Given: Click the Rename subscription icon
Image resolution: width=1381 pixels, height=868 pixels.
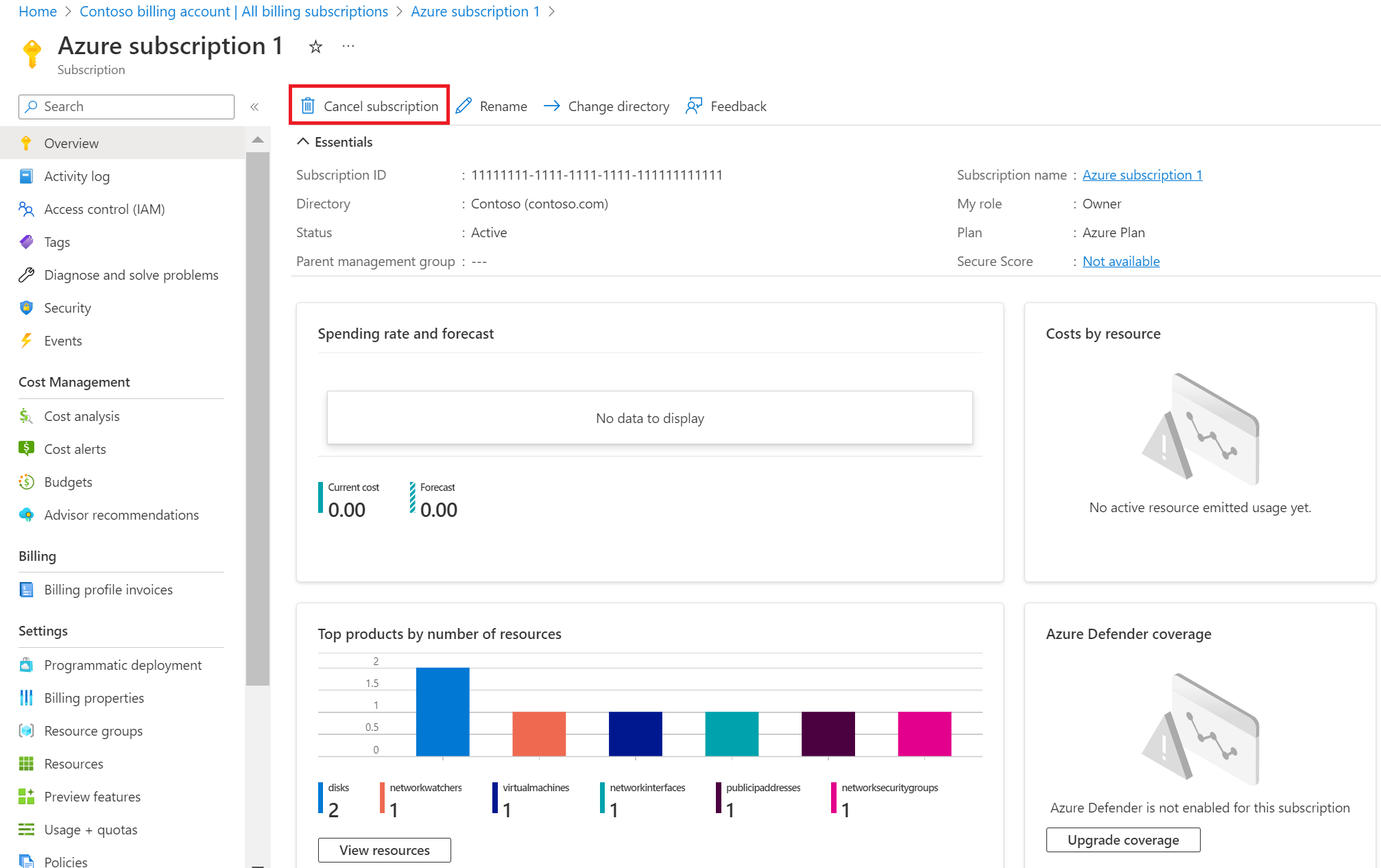Looking at the screenshot, I should tap(463, 105).
